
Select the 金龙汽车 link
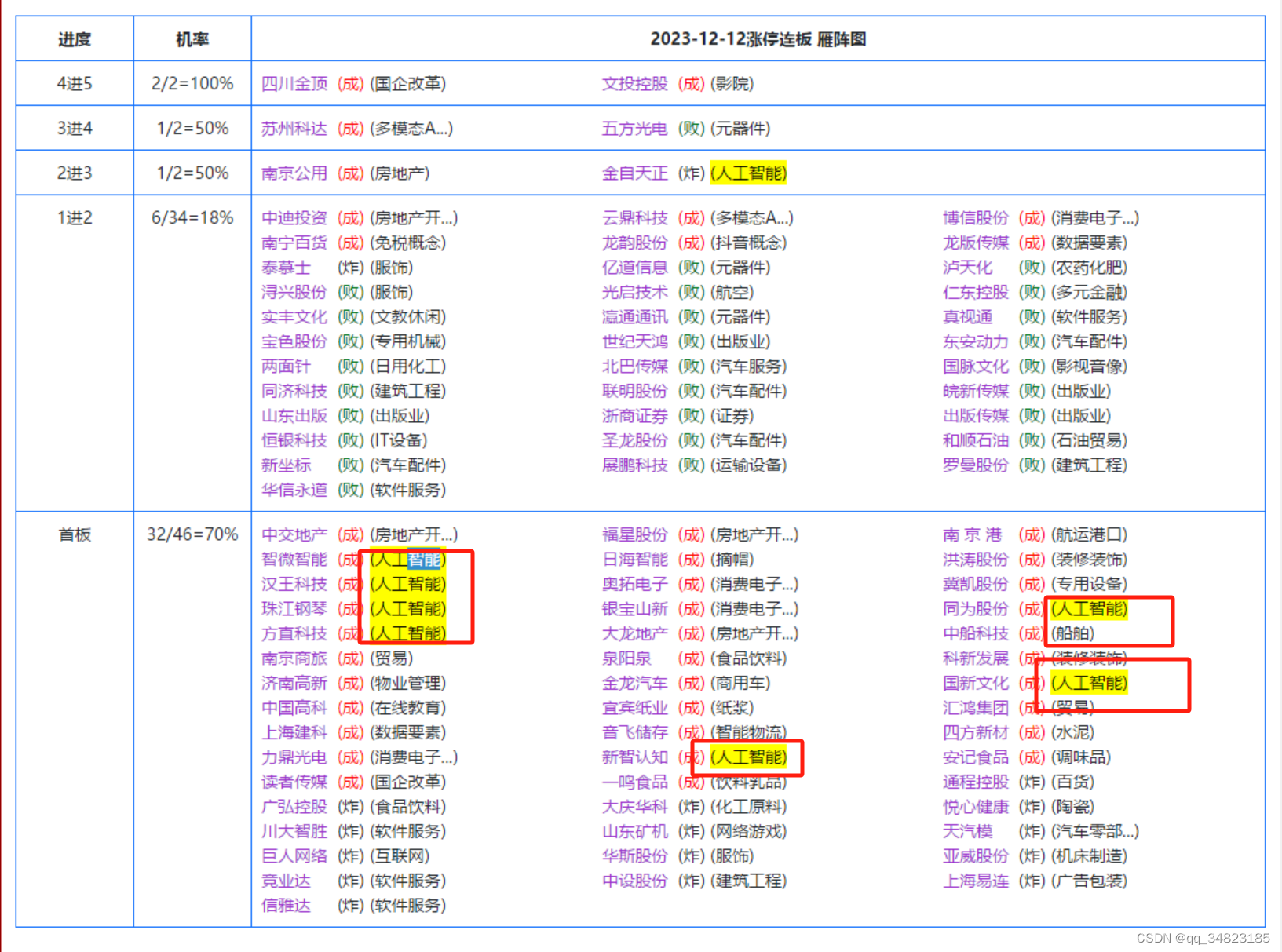tap(635, 684)
